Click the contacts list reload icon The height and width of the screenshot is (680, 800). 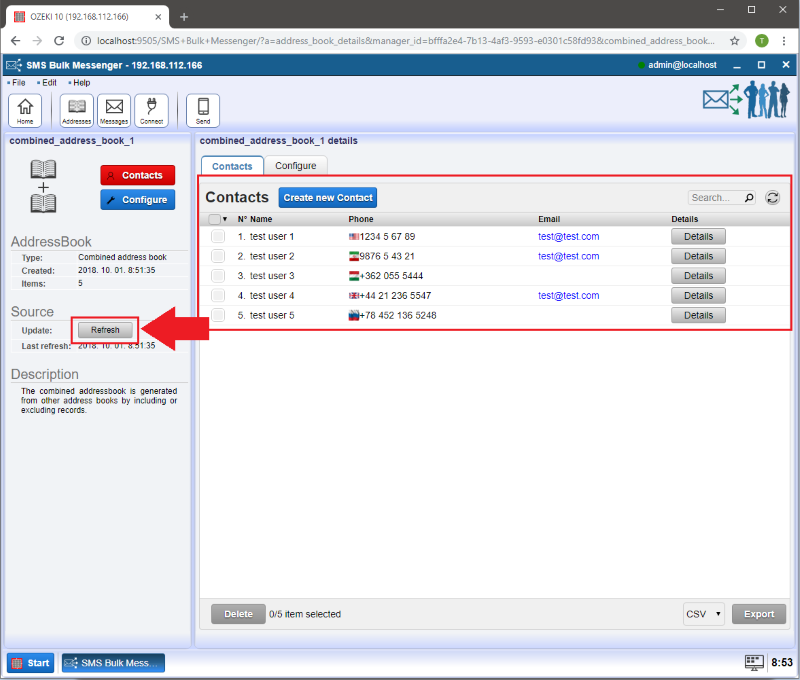[x=773, y=198]
